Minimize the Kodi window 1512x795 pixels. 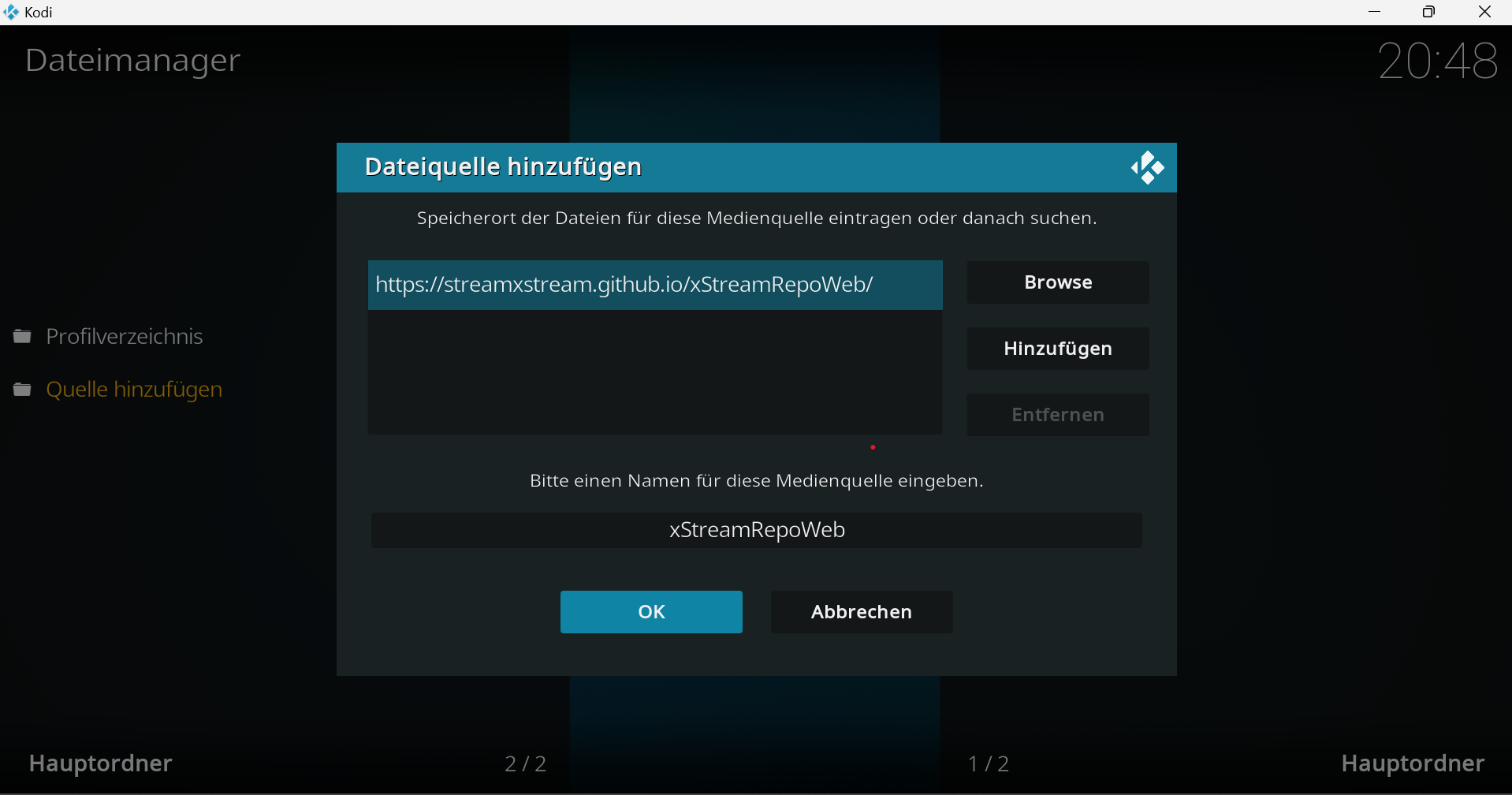click(x=1375, y=12)
